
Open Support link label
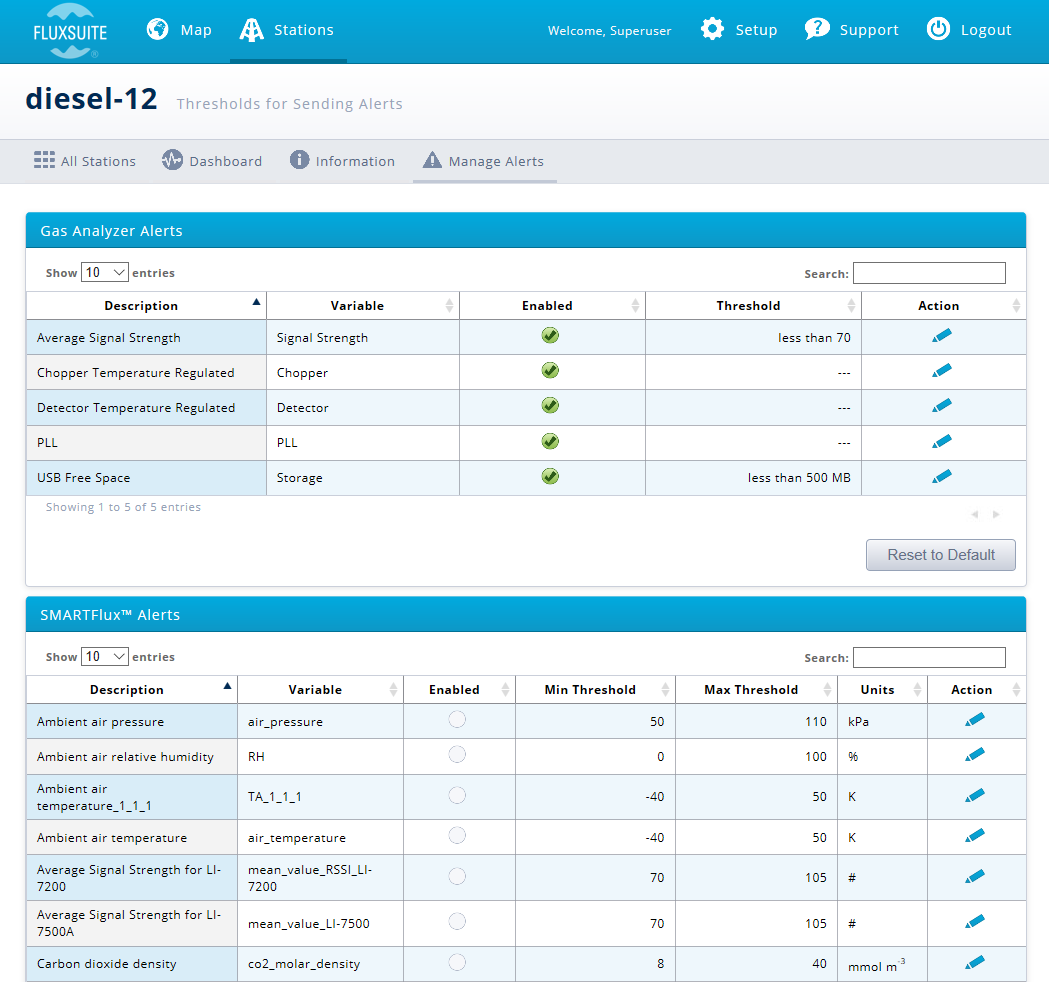869,30
